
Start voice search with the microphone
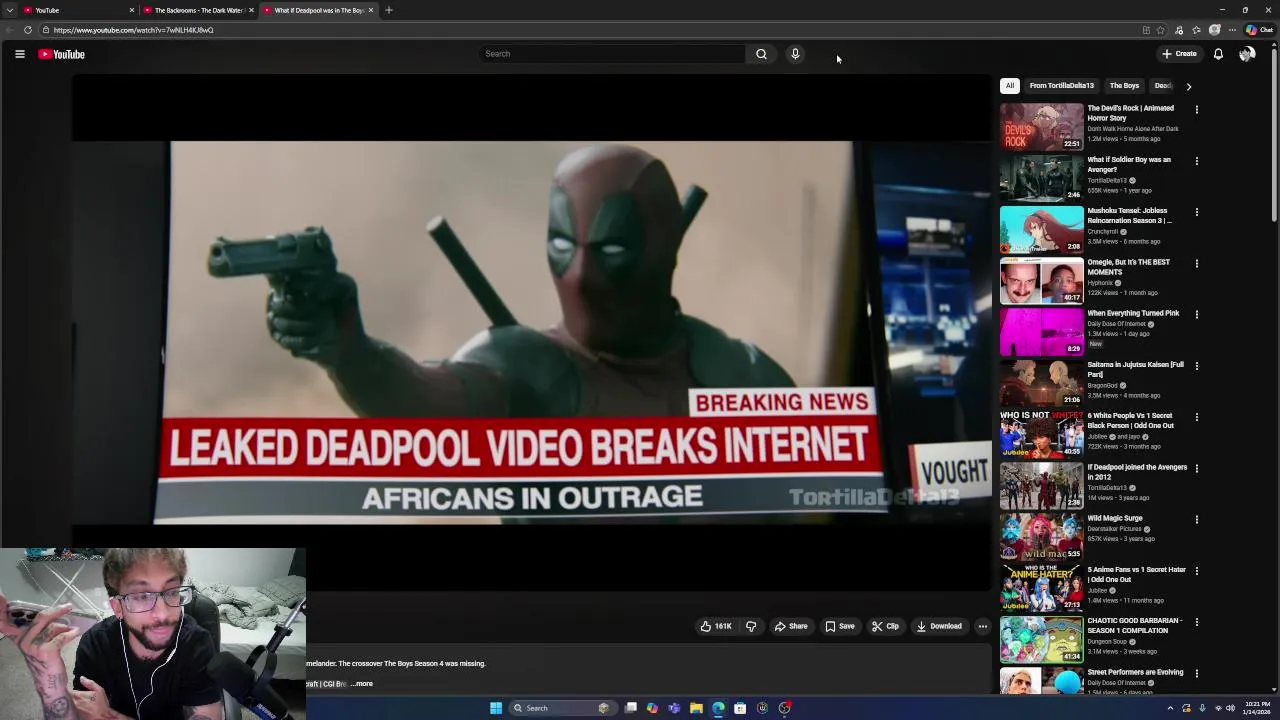(x=795, y=54)
